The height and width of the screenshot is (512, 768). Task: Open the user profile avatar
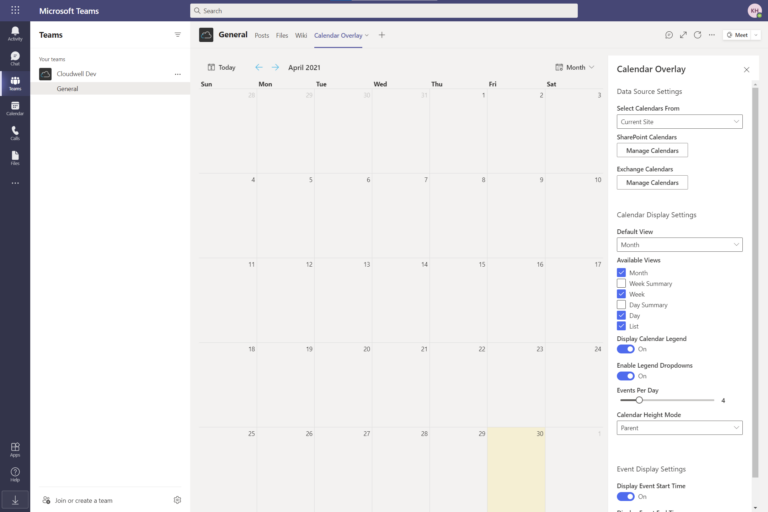tap(755, 10)
